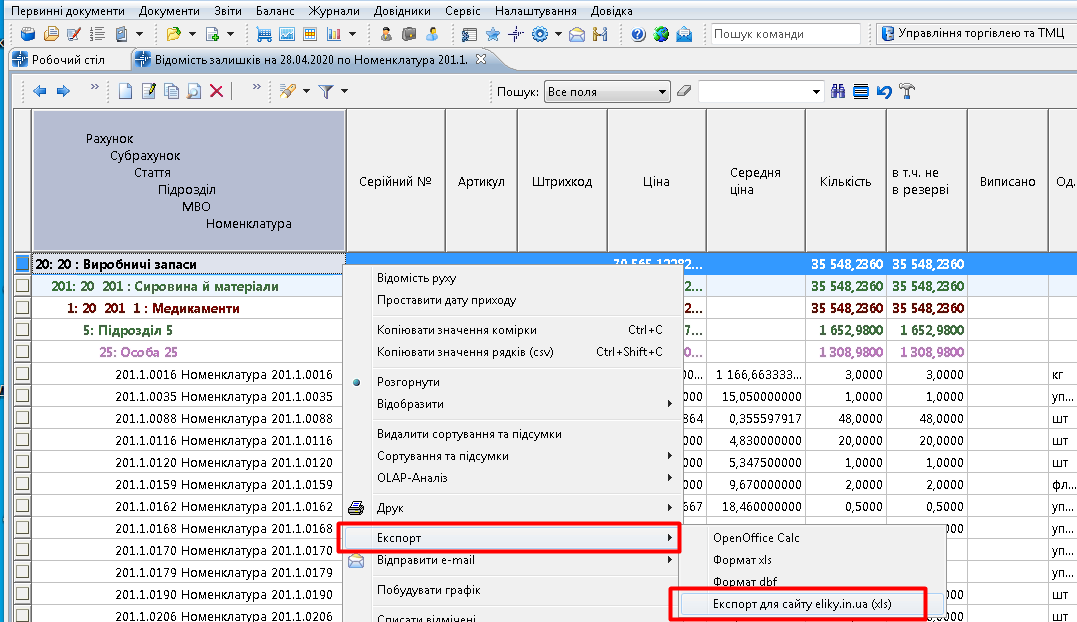Tick checkbox for row 201.1.0016
The image size is (1077, 622).
(22, 374)
